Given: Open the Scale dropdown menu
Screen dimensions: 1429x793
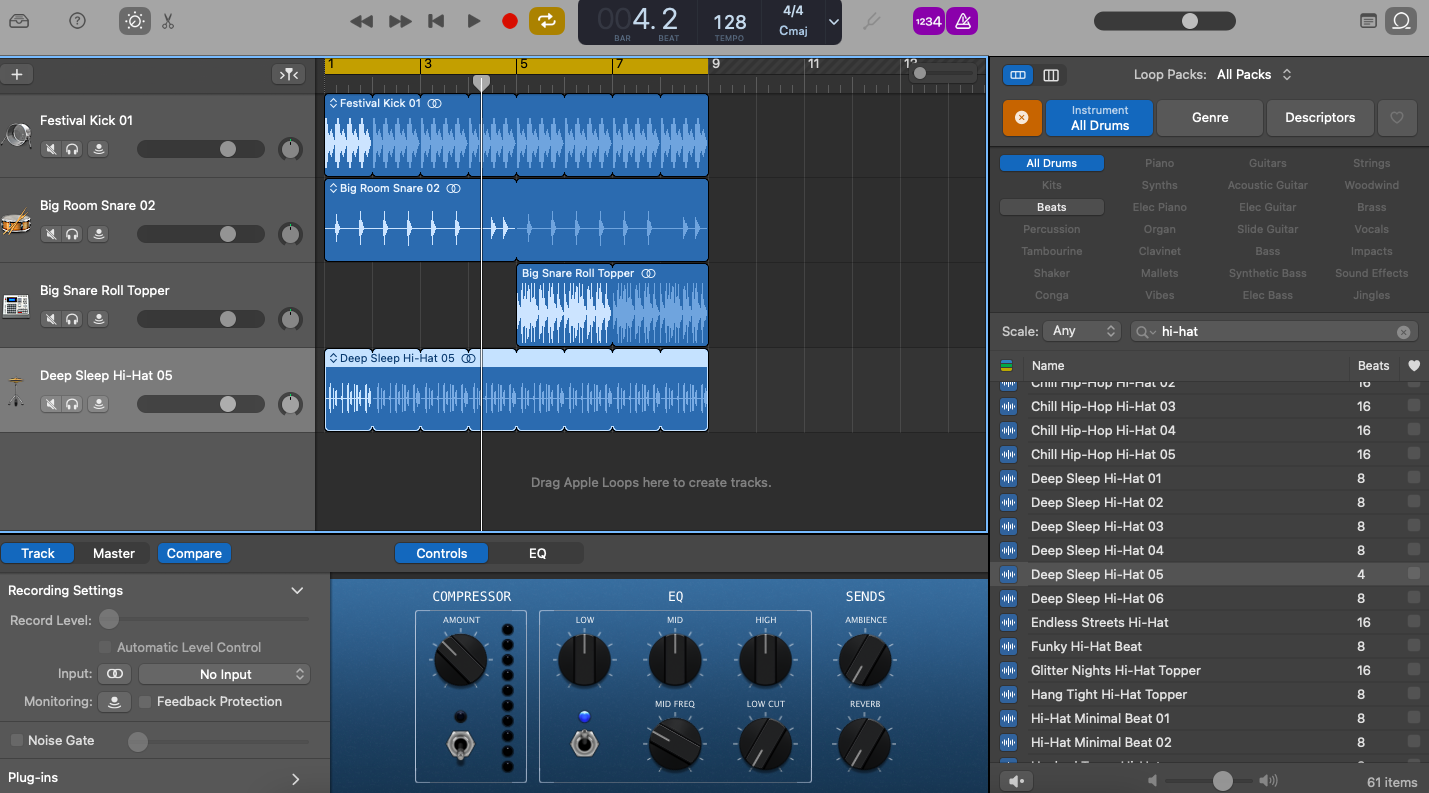Looking at the screenshot, I should (x=1082, y=331).
